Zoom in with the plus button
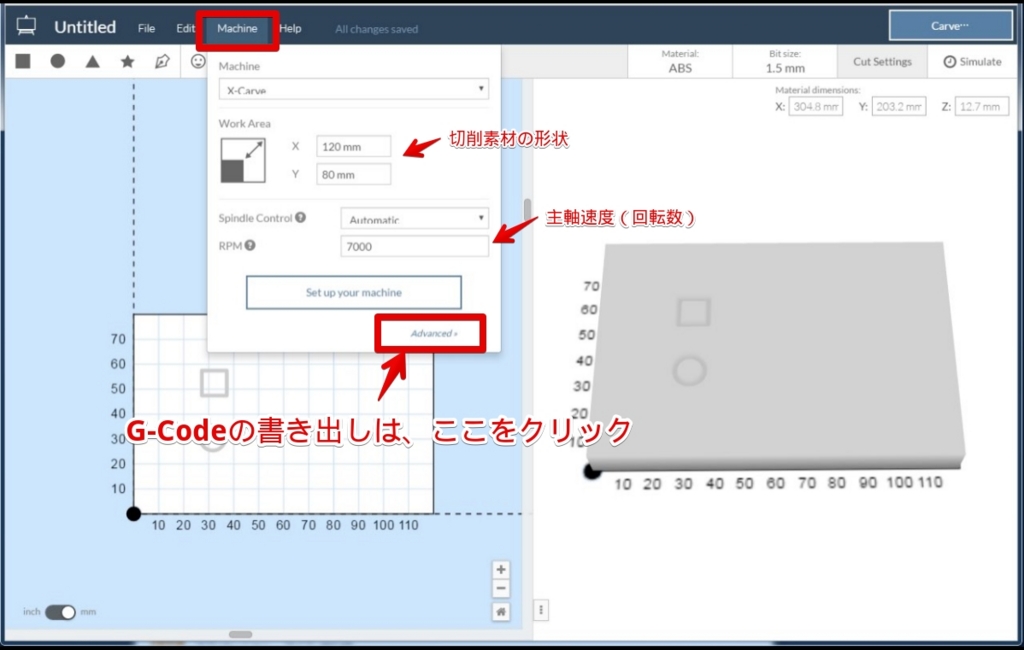Screen dimensions: 1024x650 (501, 570)
